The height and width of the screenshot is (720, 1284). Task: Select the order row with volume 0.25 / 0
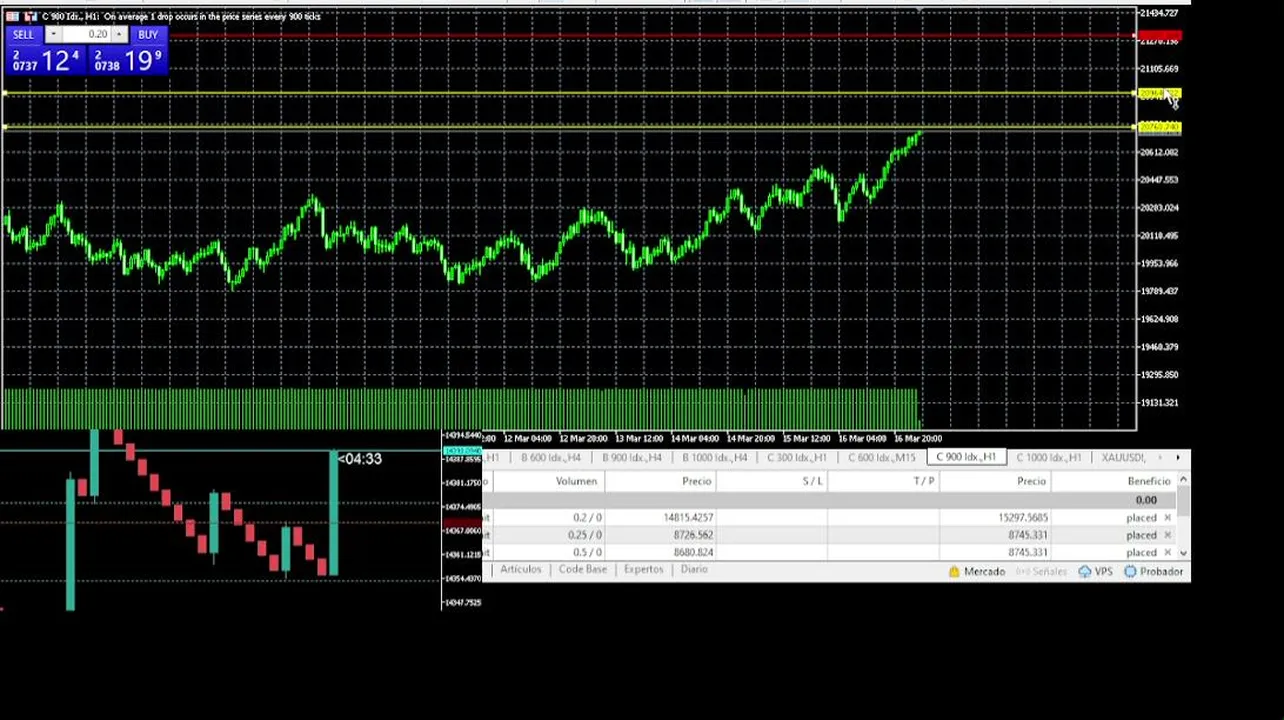click(x=829, y=535)
